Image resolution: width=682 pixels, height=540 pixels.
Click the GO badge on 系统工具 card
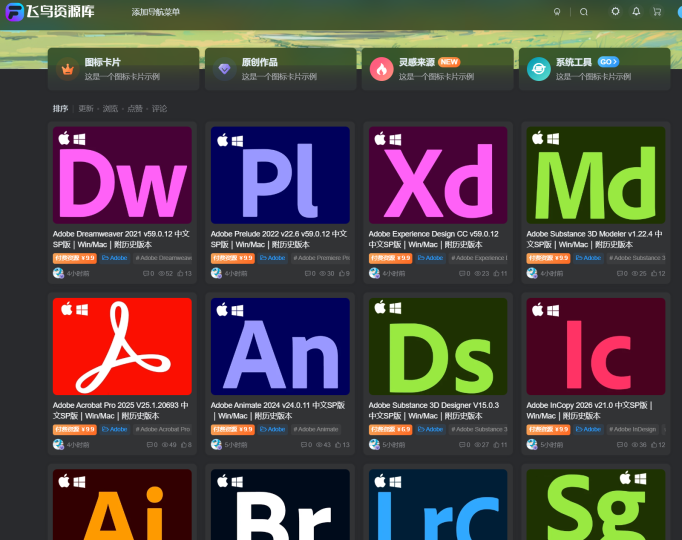(608, 62)
